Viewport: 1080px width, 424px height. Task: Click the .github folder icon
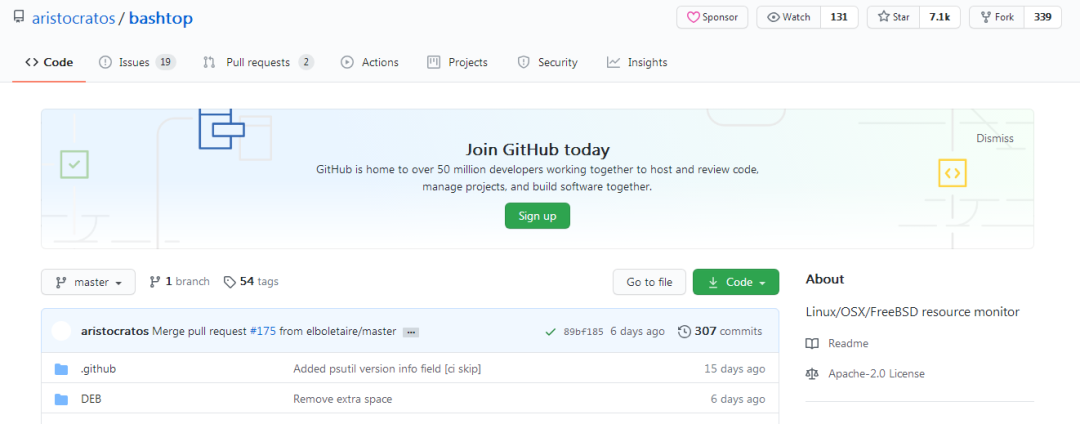[x=61, y=370]
